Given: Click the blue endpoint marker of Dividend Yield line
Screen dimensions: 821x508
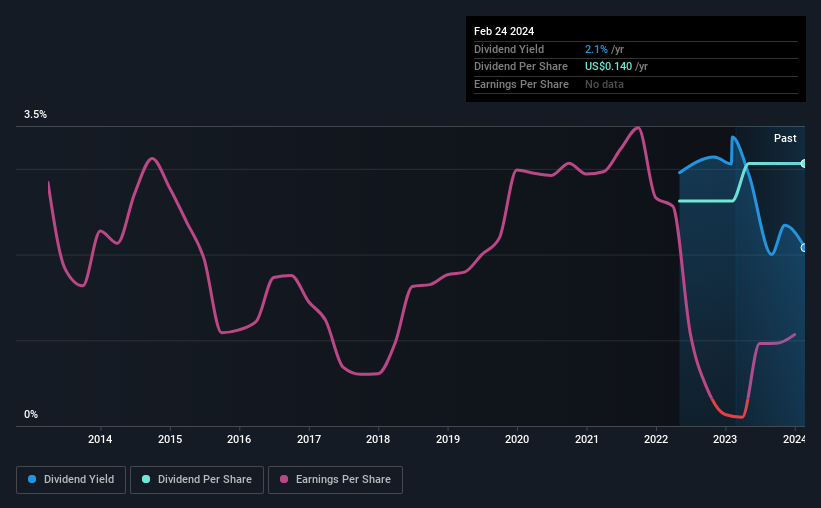Looking at the screenshot, I should pos(803,248).
